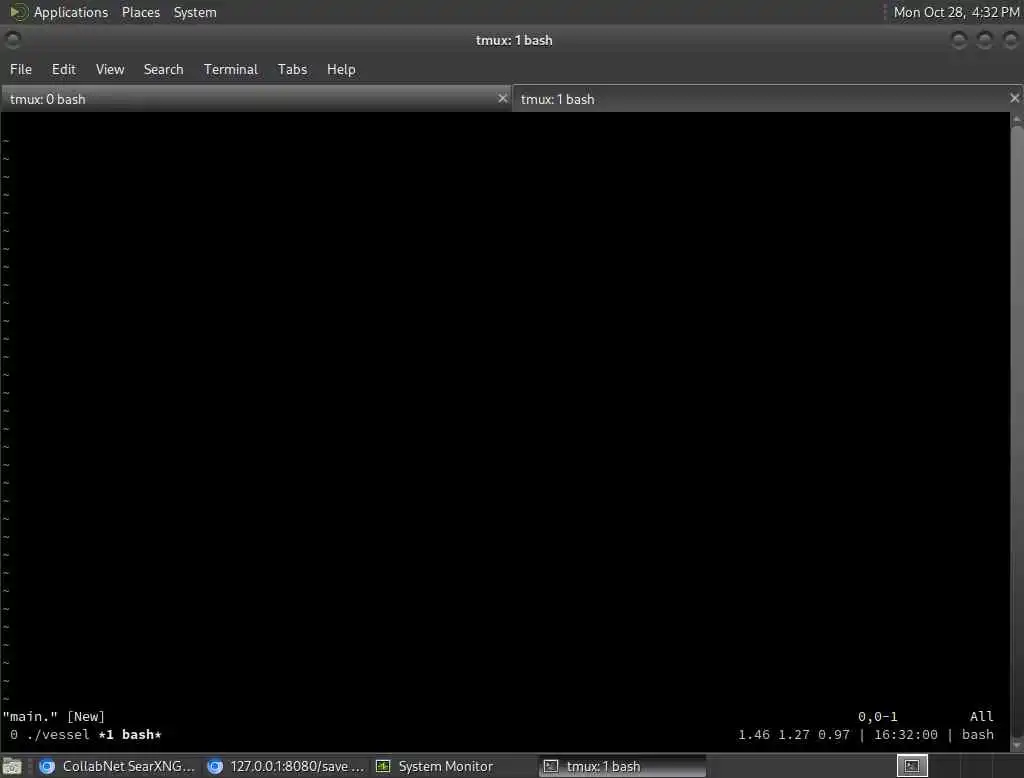The width and height of the screenshot is (1024, 778).
Task: Open the File menu
Action: click(x=21, y=69)
